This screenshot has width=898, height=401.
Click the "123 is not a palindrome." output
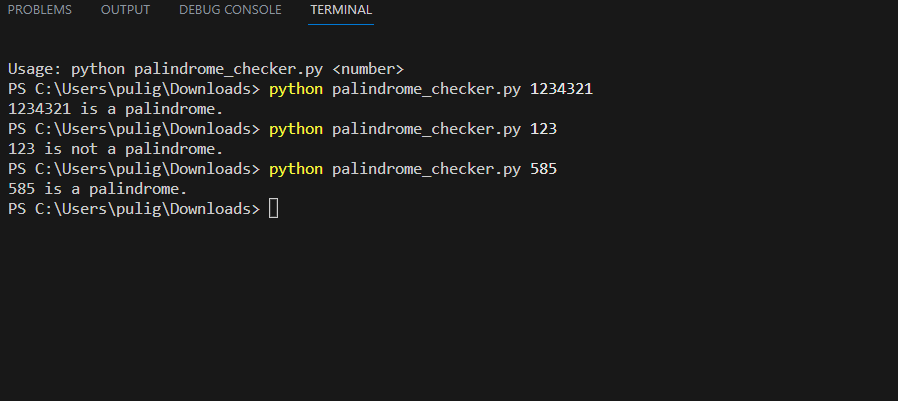(x=115, y=149)
